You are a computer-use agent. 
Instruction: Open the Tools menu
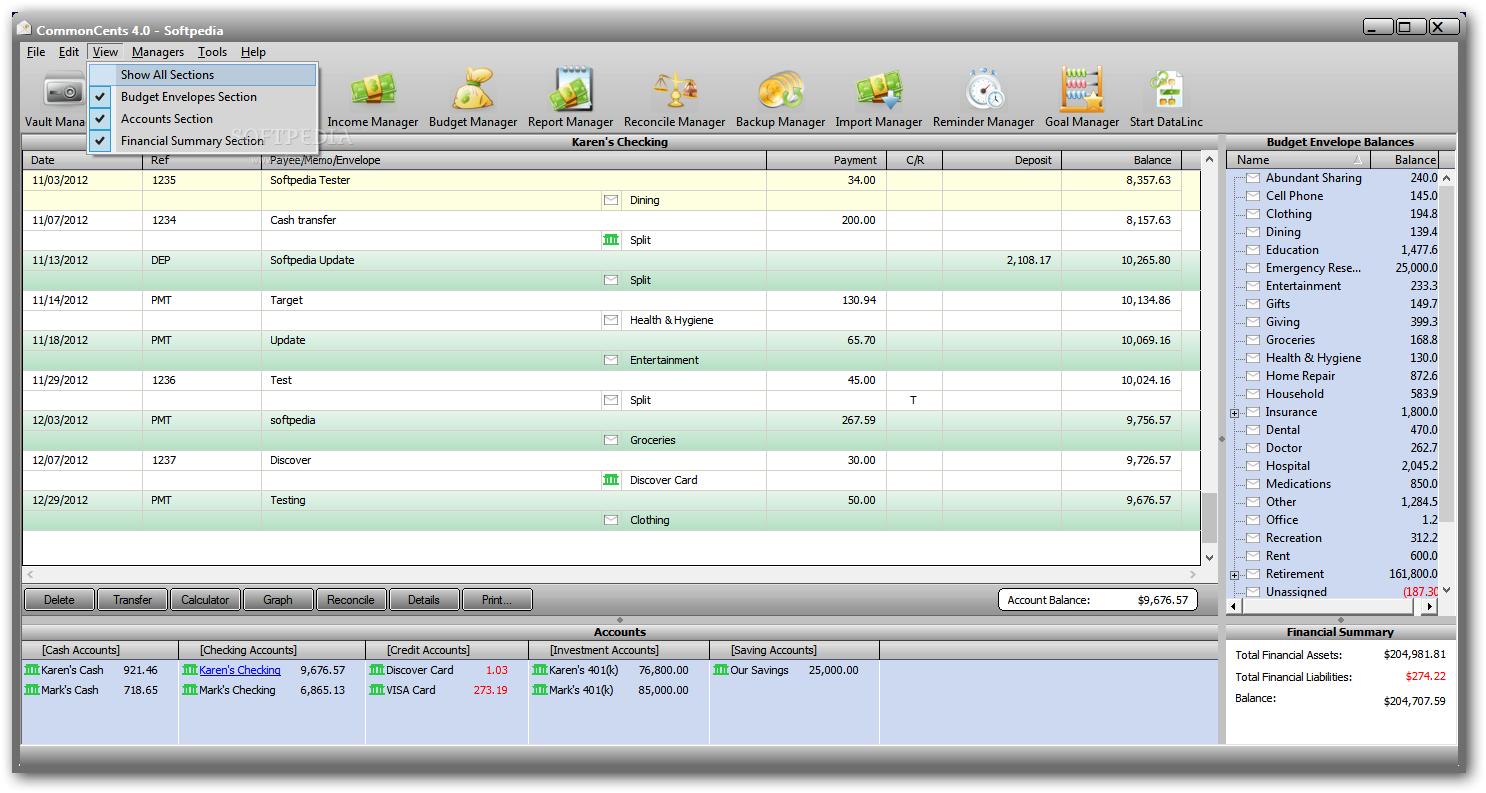pyautogui.click(x=212, y=52)
